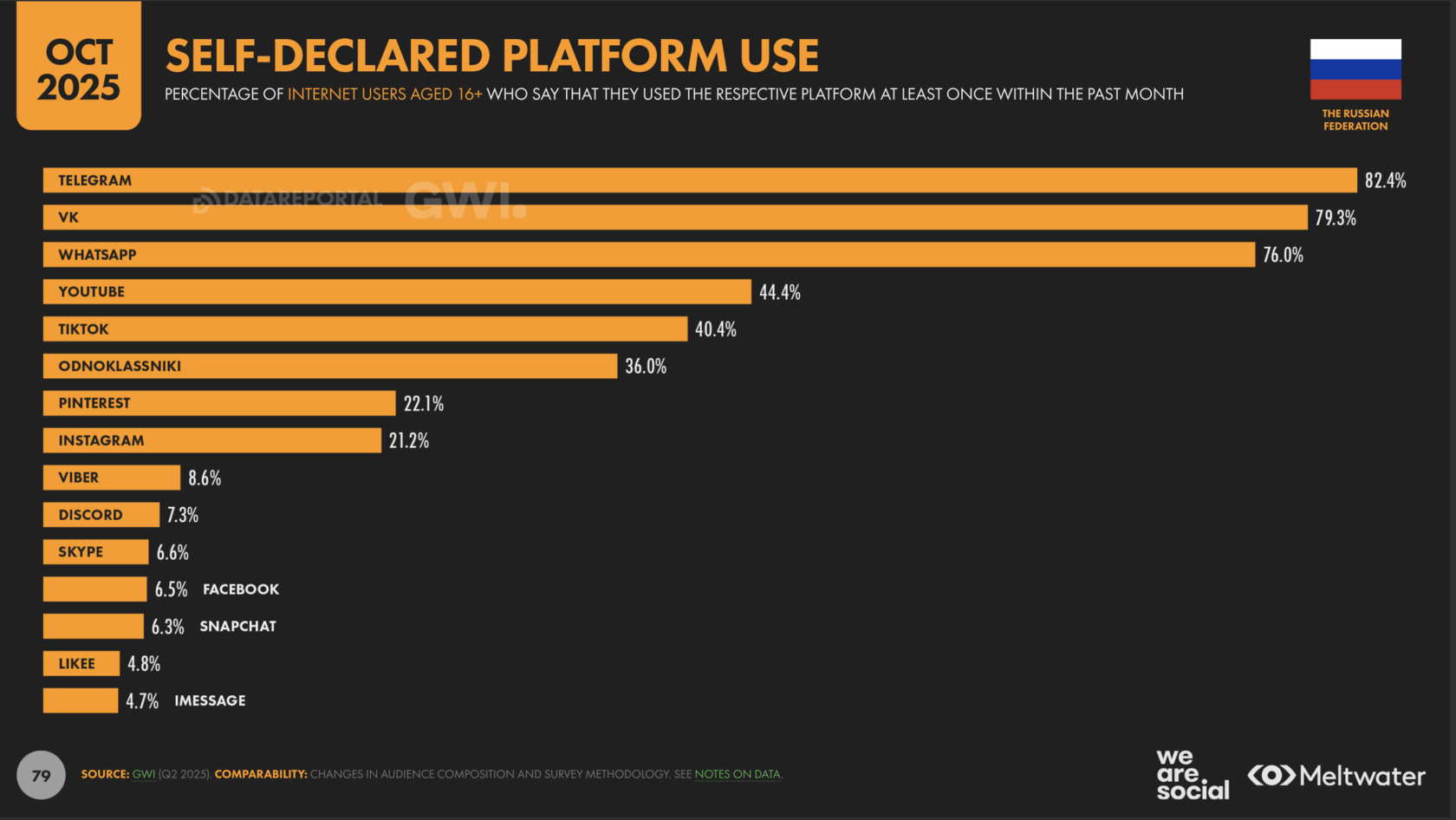The image size is (1456, 820).
Task: Click the Instagram bar
Action: (212, 440)
